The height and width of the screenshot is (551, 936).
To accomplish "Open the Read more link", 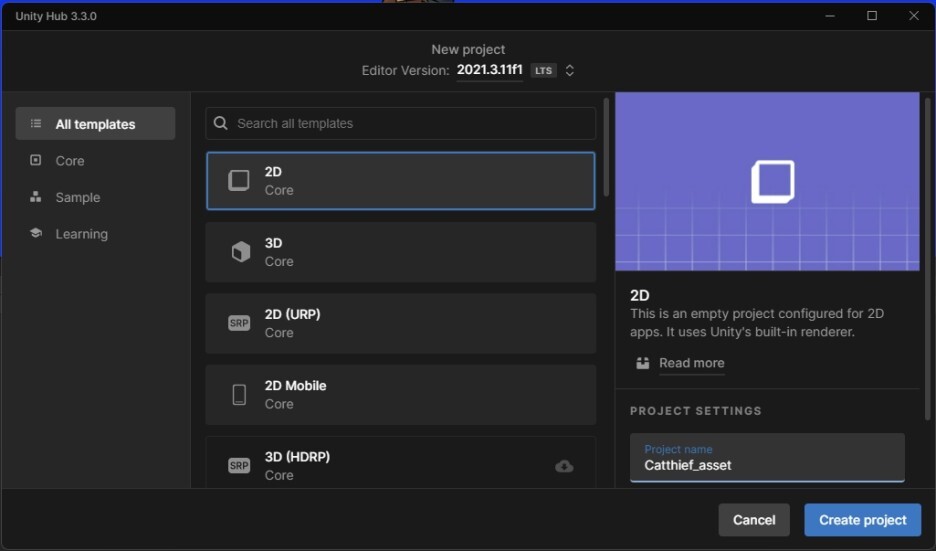I will pyautogui.click(x=691, y=363).
